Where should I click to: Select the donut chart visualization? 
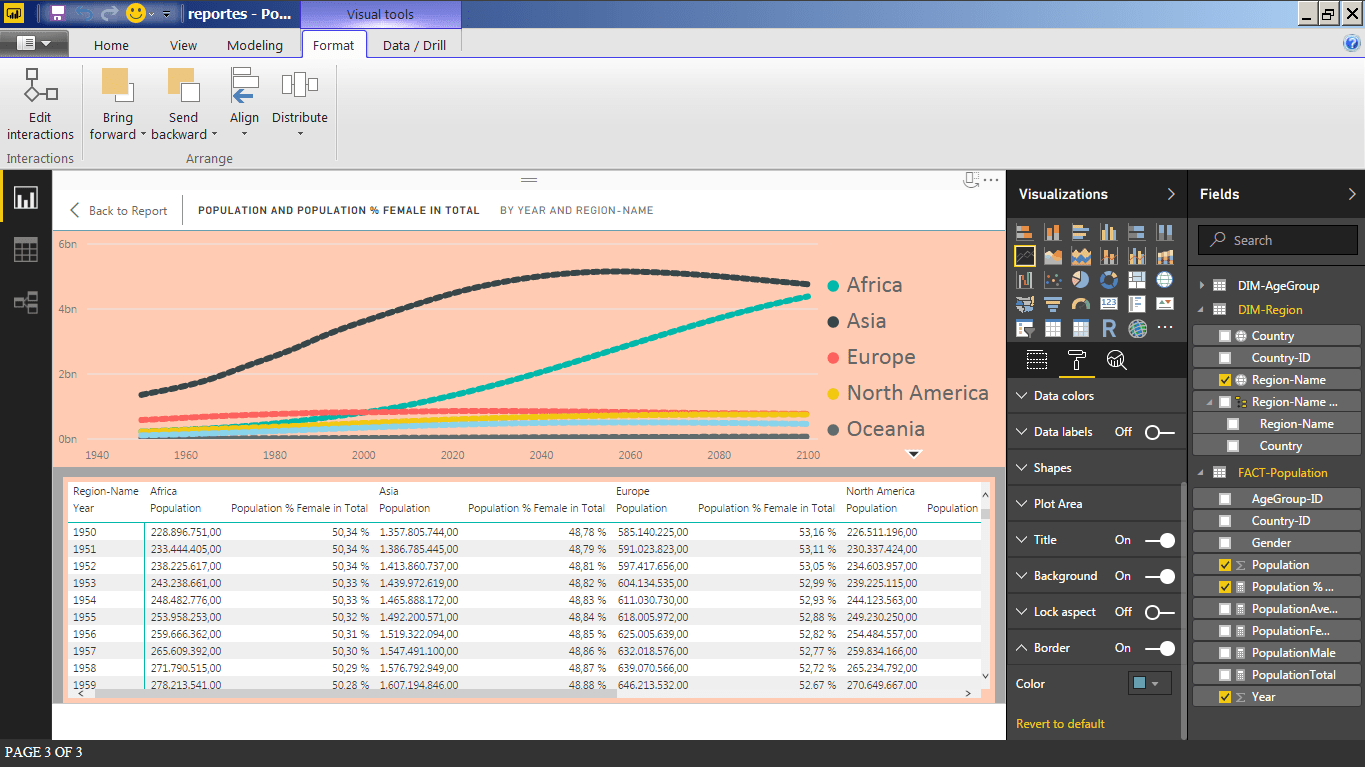point(1109,280)
